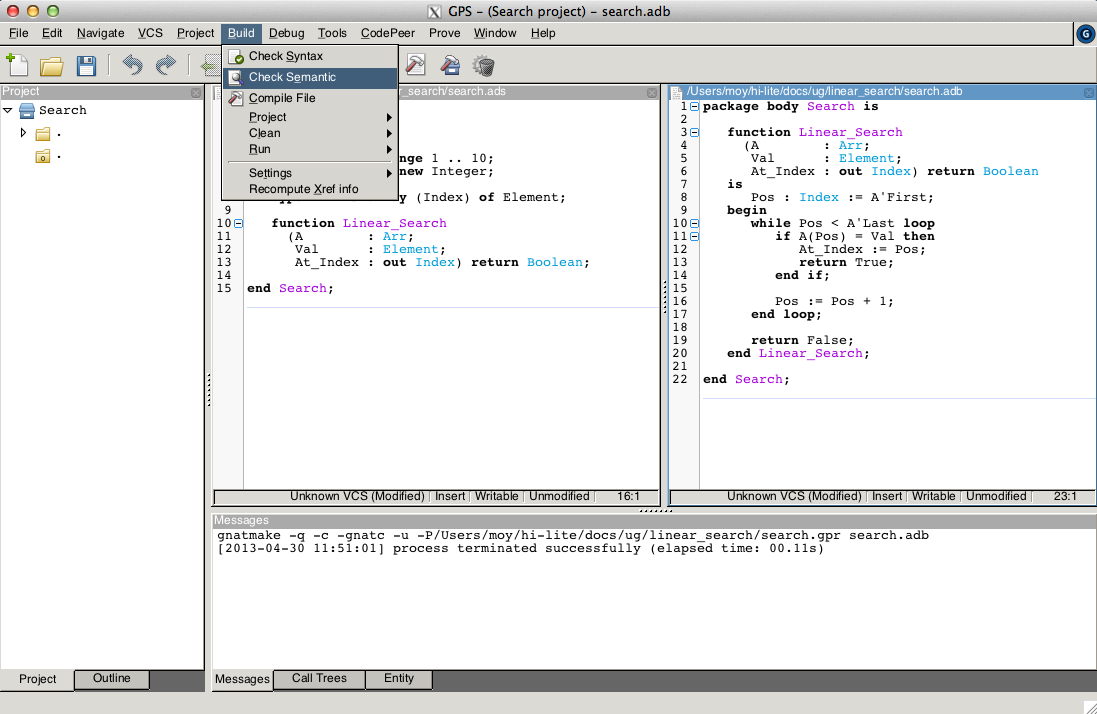
Task: Expand the Clean submenu in Build
Action: (310, 133)
